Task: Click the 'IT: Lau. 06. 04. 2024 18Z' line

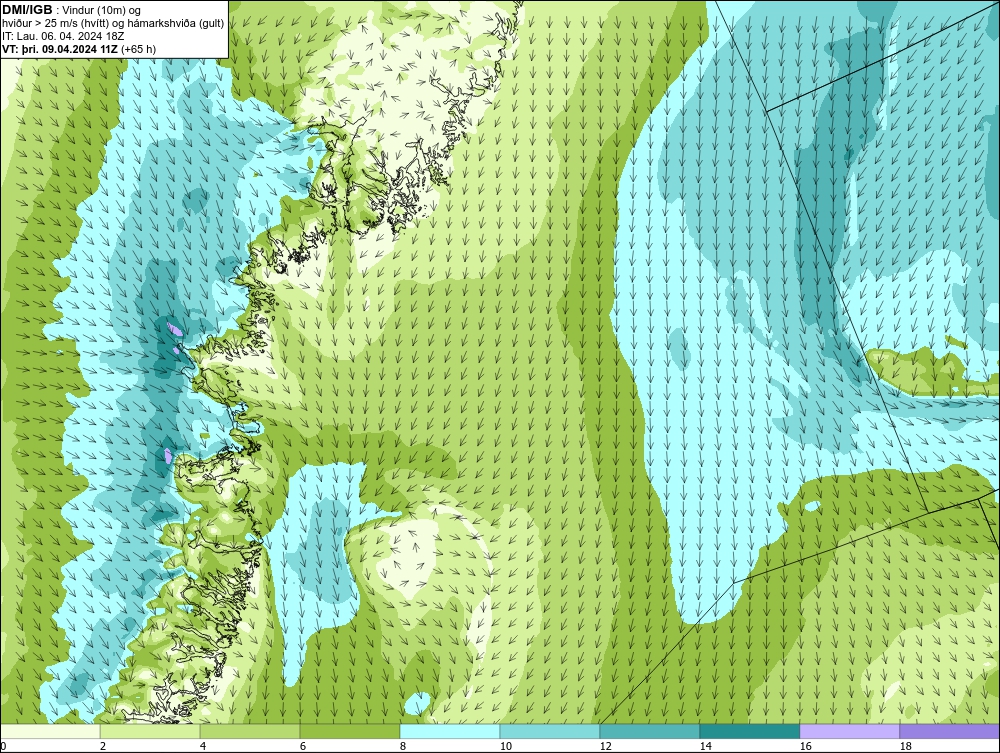Action: click(x=63, y=36)
